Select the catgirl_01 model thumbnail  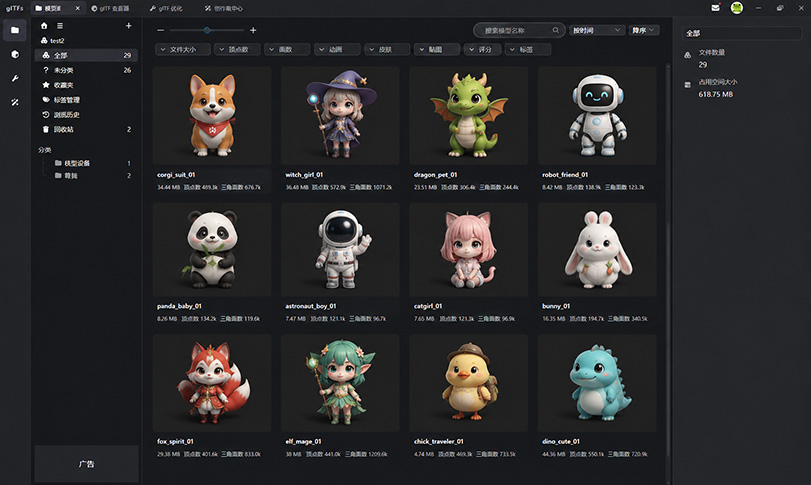(469, 250)
